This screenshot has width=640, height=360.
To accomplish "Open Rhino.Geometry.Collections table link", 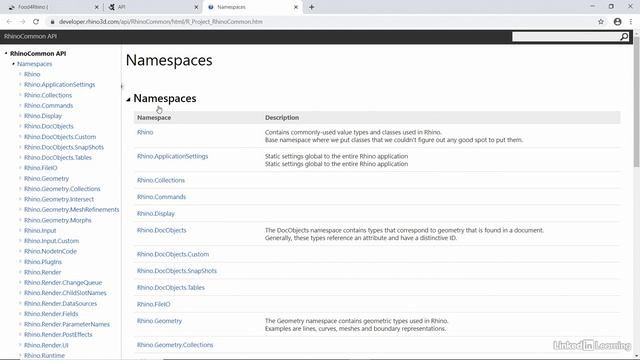I will 175,345.
